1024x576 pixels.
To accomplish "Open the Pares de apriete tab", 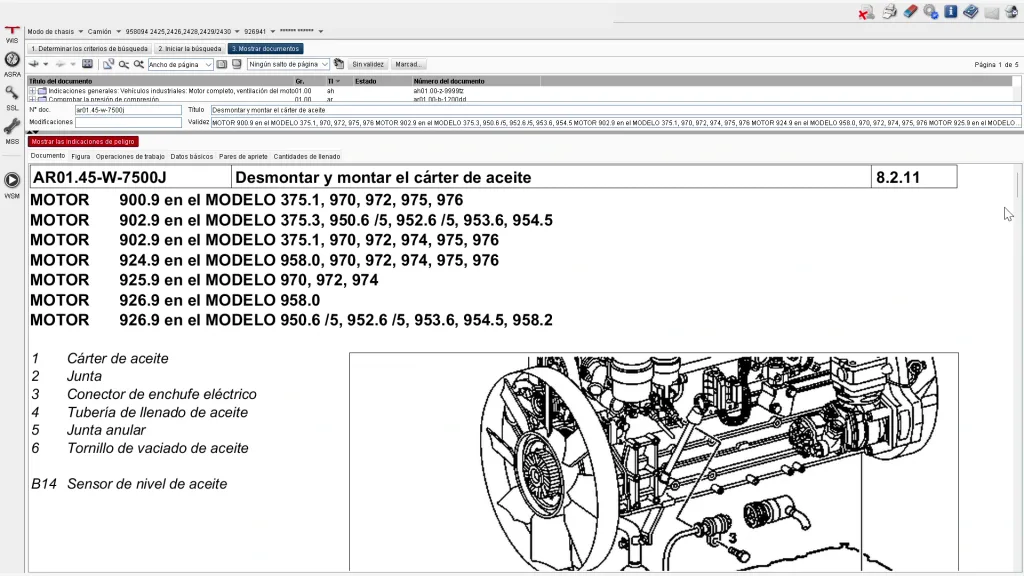I will tap(243, 157).
